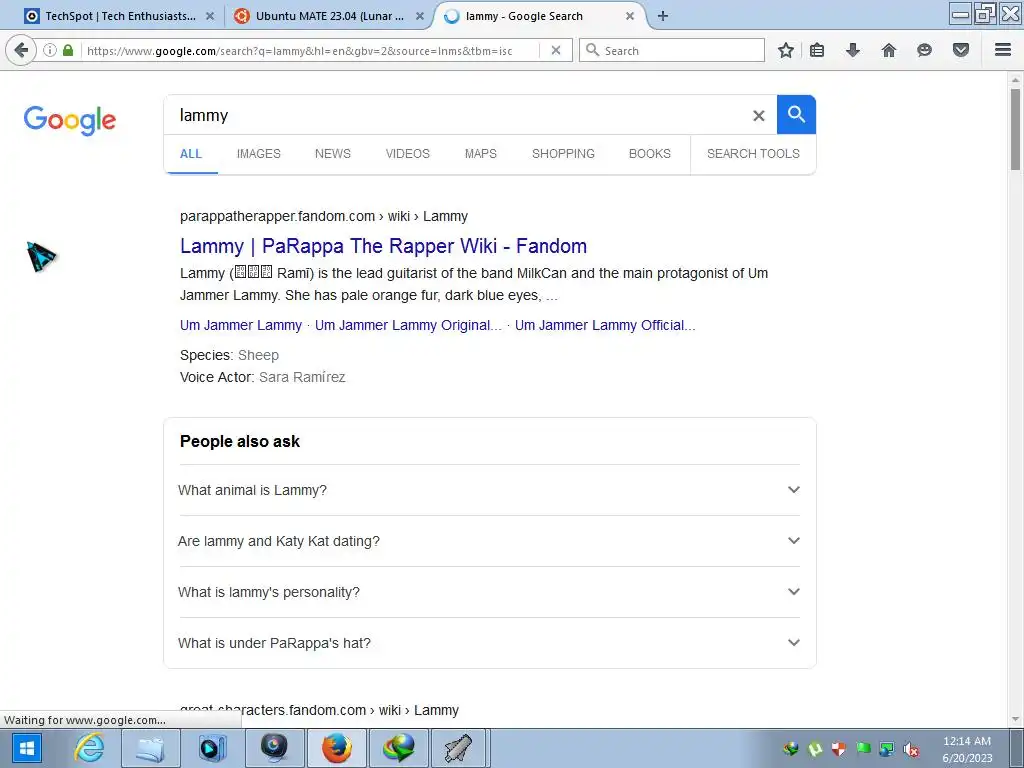Click the muted speaker tray icon
The height and width of the screenshot is (768, 1024).
click(x=910, y=749)
